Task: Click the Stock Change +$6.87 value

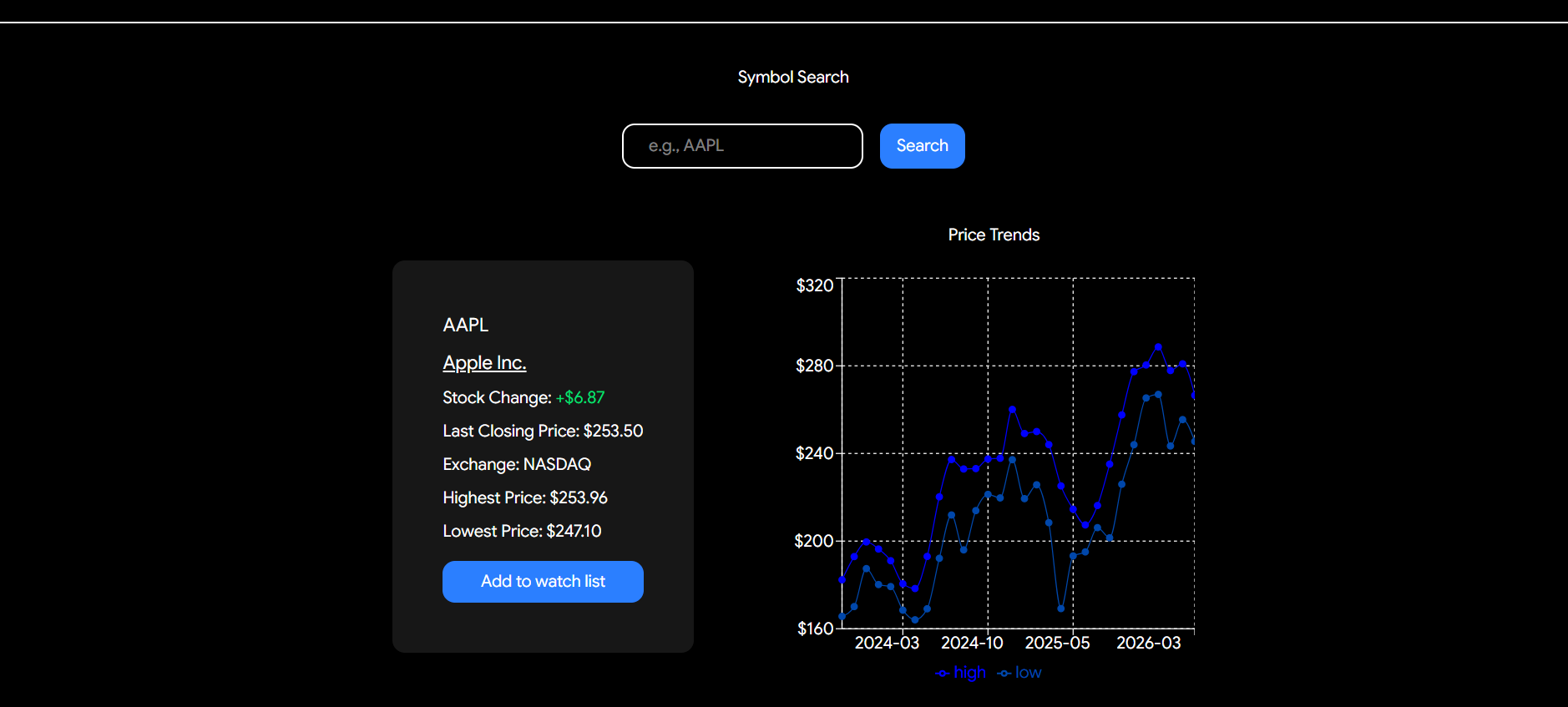Action: click(x=579, y=398)
